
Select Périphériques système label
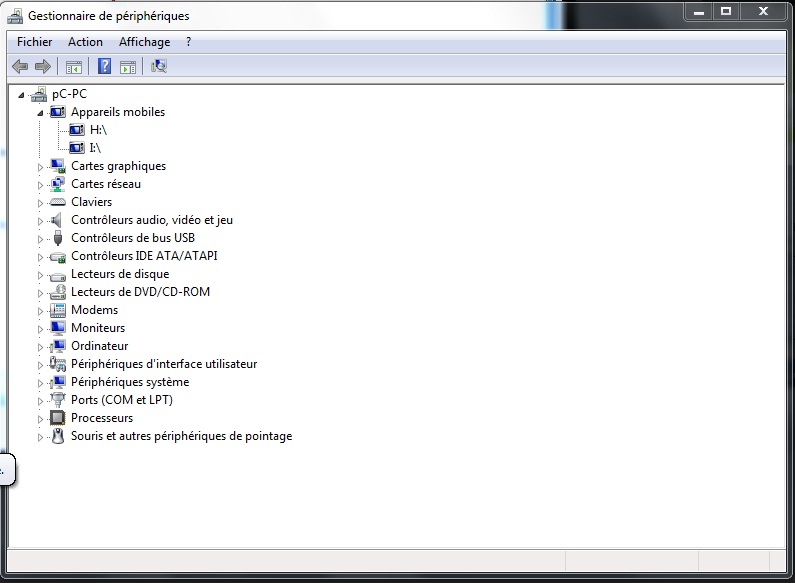coord(130,382)
